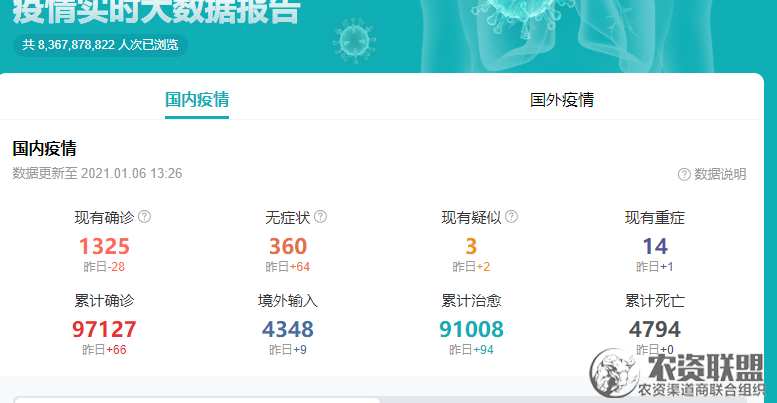Screen dimensions: 777x403
Task: Switch to the 国外疫情 tab
Action: (562, 100)
